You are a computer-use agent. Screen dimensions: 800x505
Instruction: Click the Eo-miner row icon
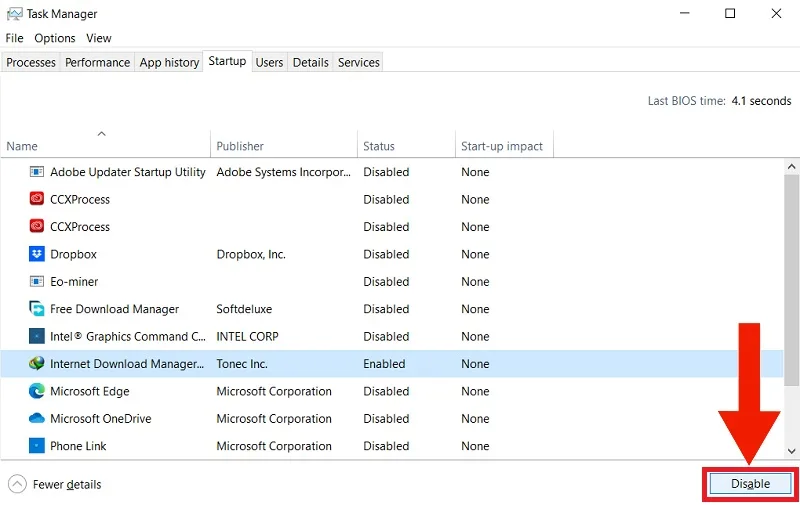click(37, 282)
